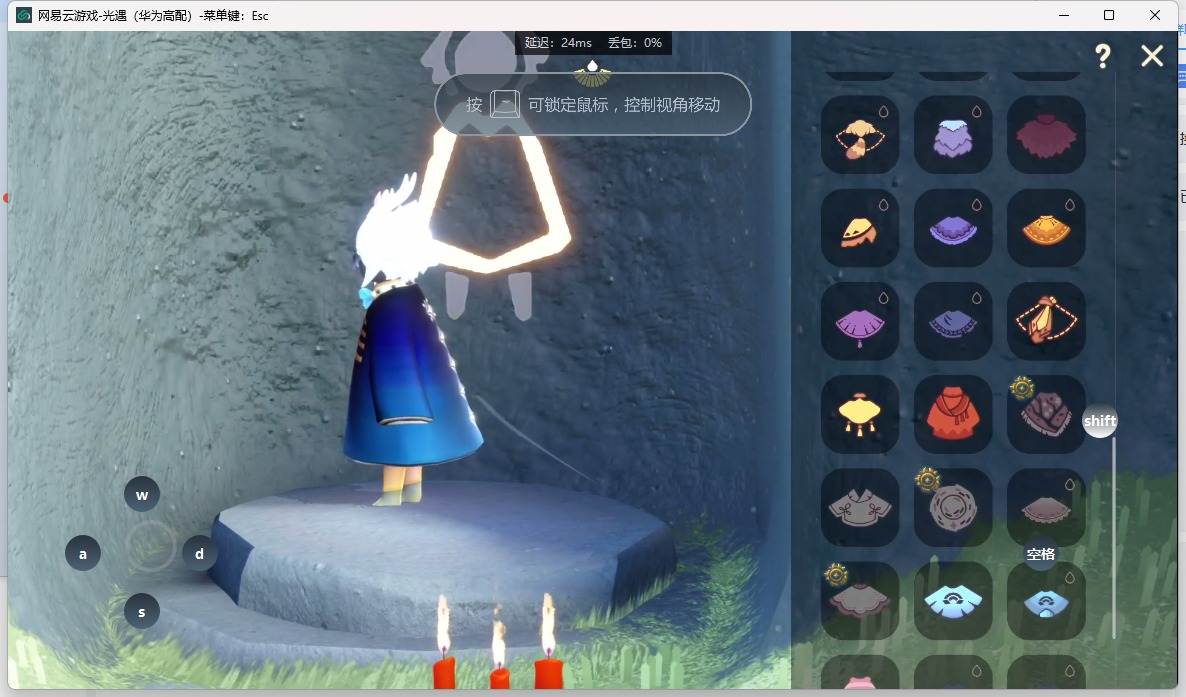Open the question mark help
Viewport: 1186px width, 697px height.
[x=1103, y=55]
